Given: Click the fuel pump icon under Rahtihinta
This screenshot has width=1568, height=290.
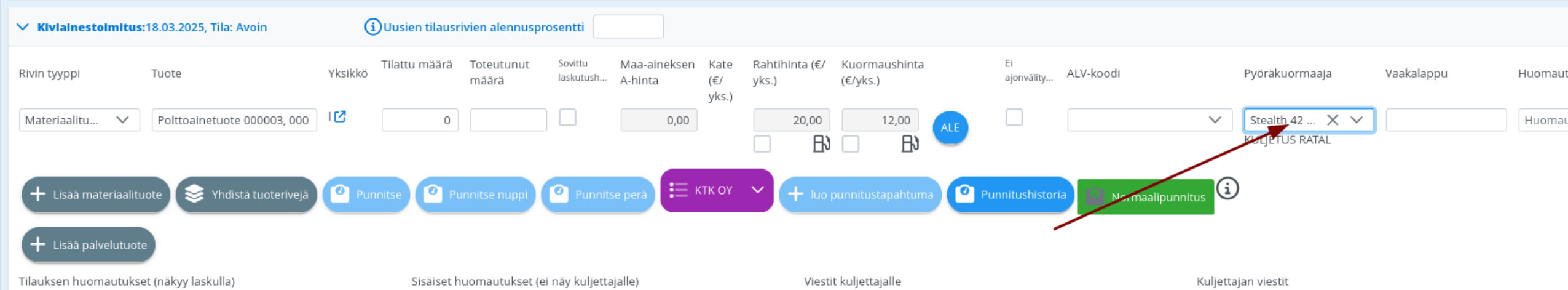Looking at the screenshot, I should click(x=821, y=143).
